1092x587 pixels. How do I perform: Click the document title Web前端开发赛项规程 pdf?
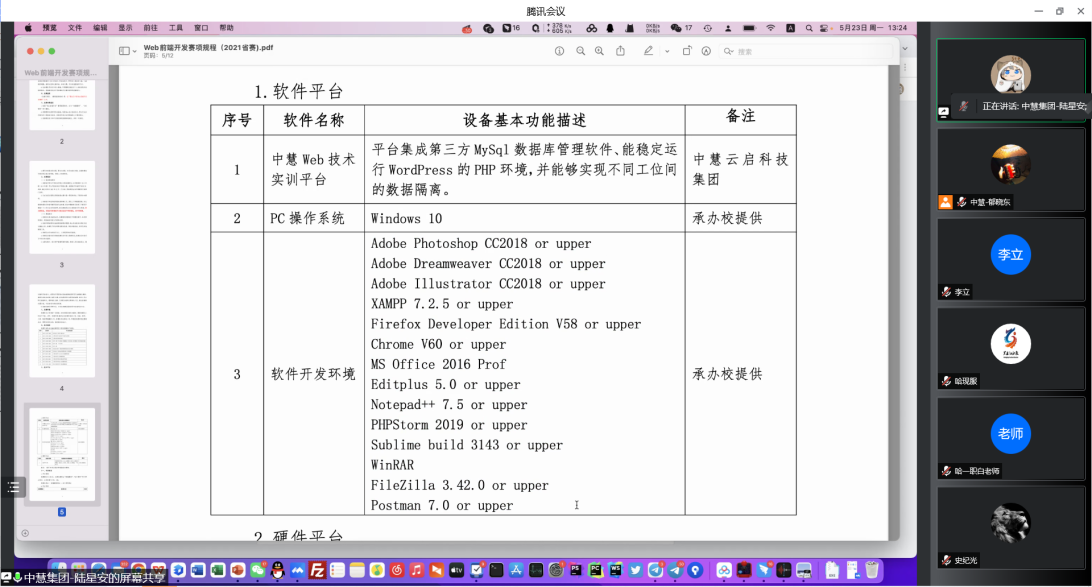point(208,47)
